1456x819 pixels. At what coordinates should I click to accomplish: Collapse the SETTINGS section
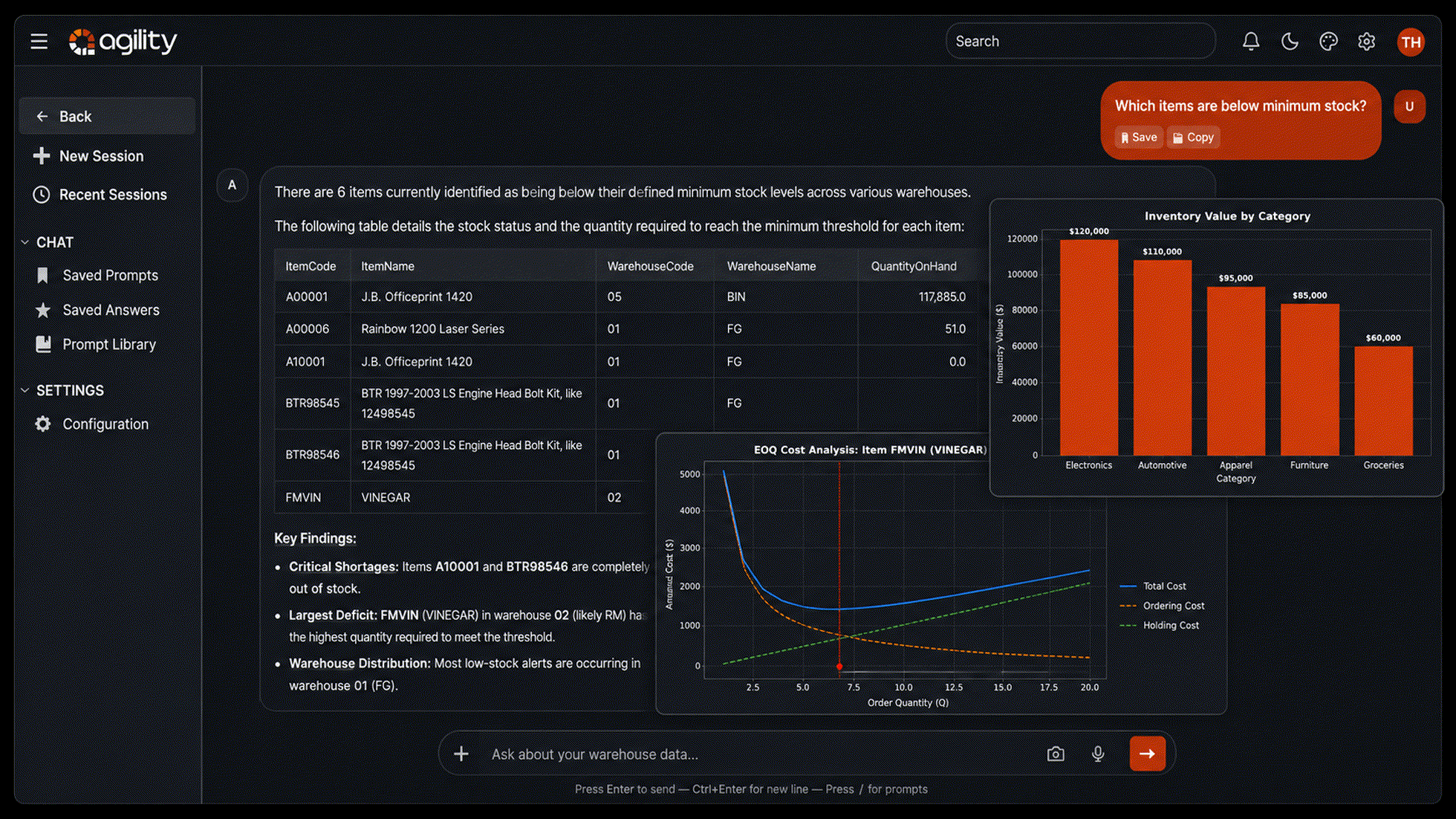click(62, 390)
